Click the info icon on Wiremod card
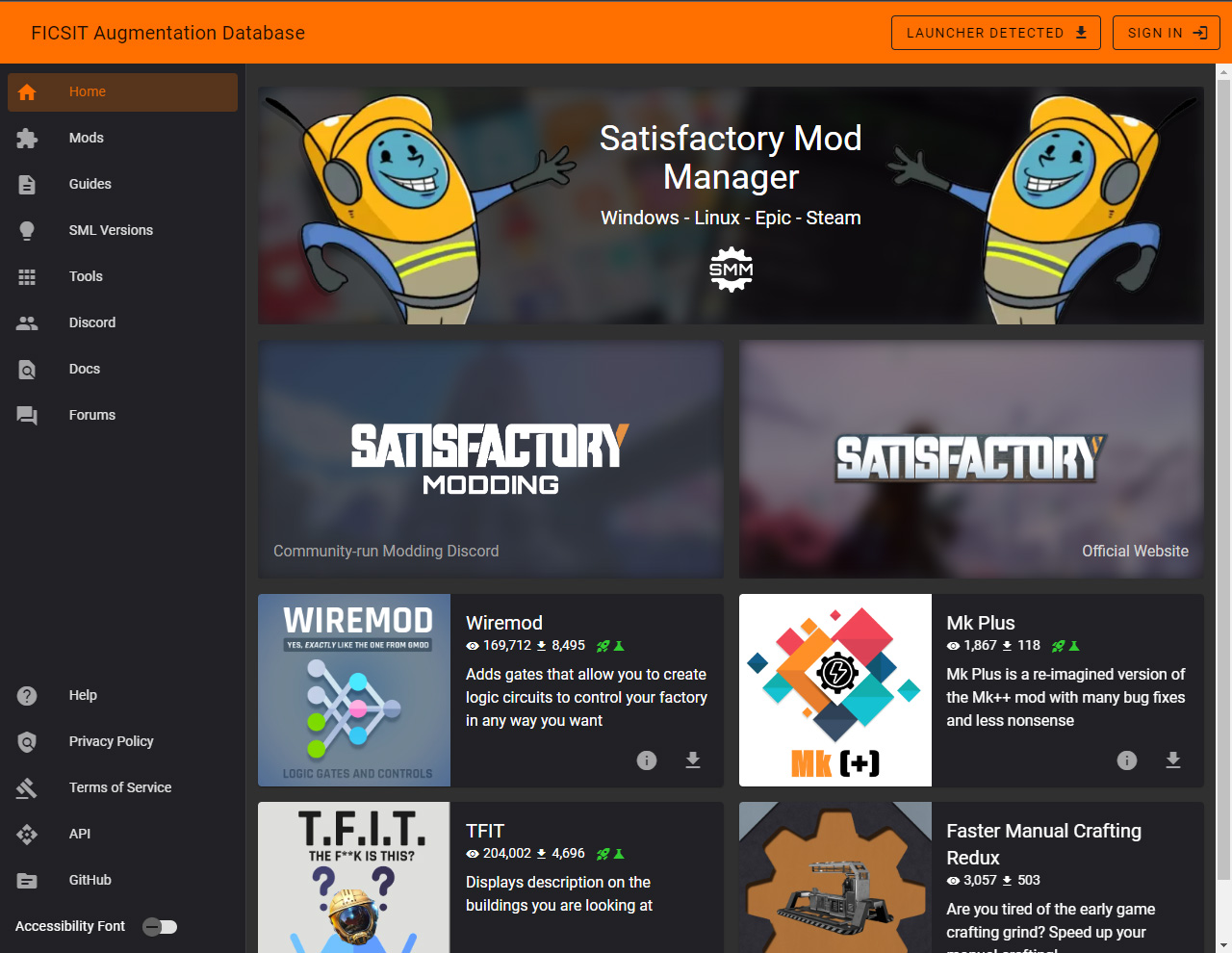Viewport: 1232px width, 953px height. pyautogui.click(x=647, y=760)
